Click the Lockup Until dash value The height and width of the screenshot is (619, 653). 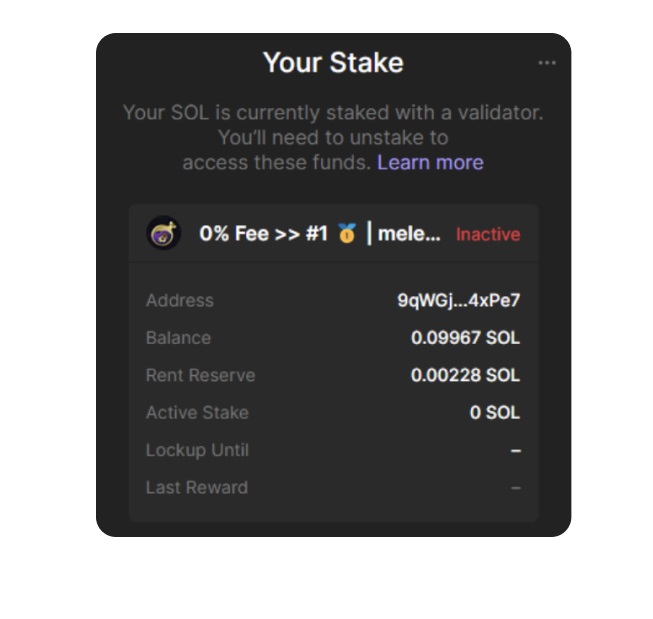[x=516, y=451]
